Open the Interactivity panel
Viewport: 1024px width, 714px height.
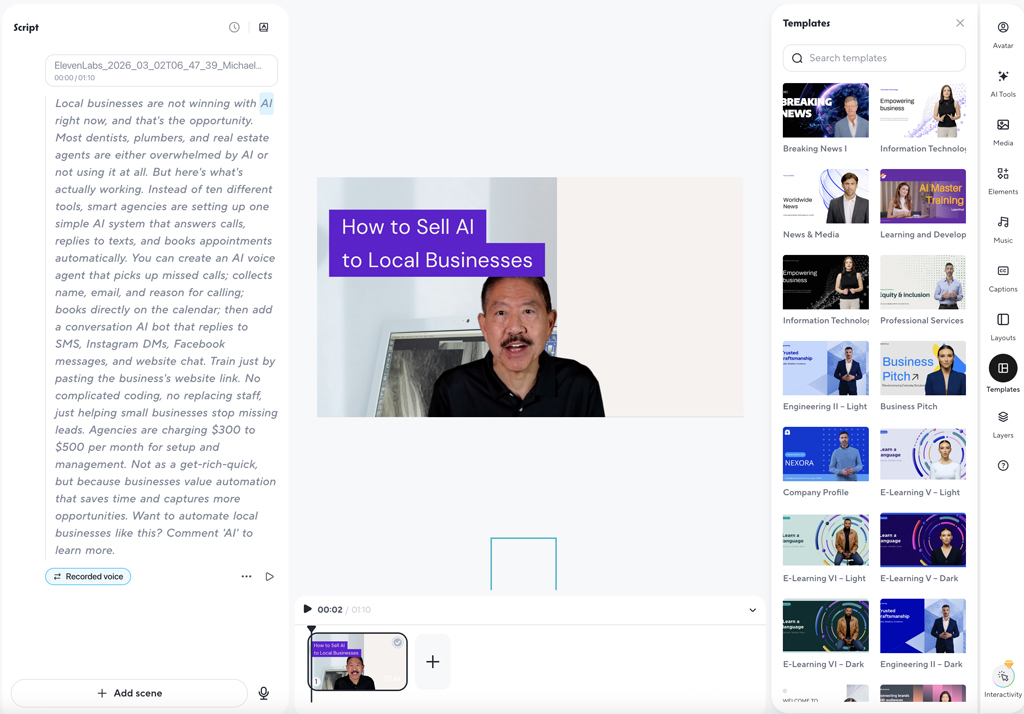(x=1002, y=679)
